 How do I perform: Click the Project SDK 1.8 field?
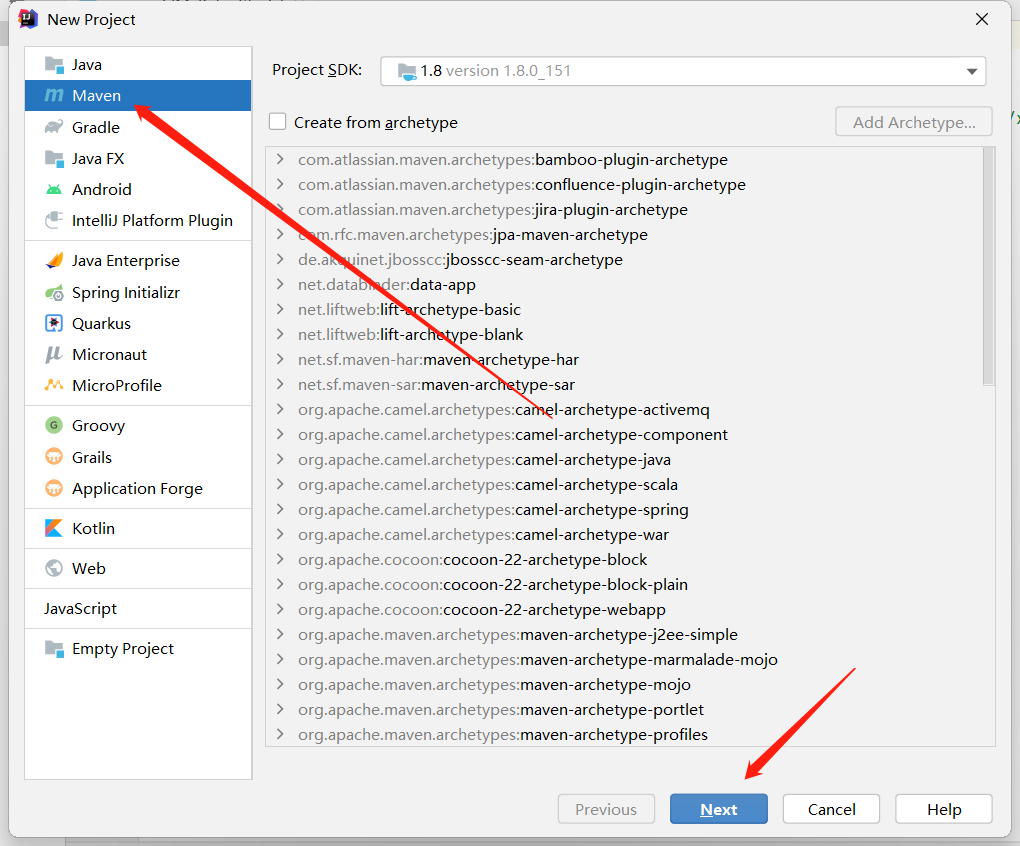(683, 71)
